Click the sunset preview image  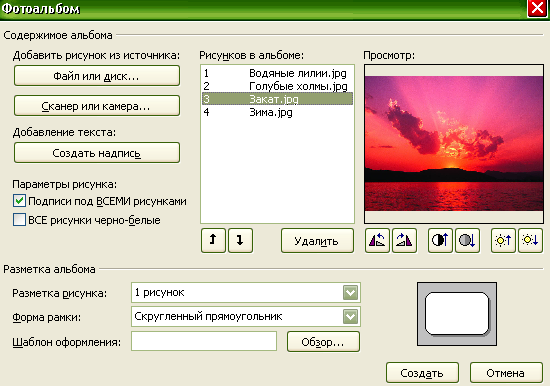coord(454,143)
